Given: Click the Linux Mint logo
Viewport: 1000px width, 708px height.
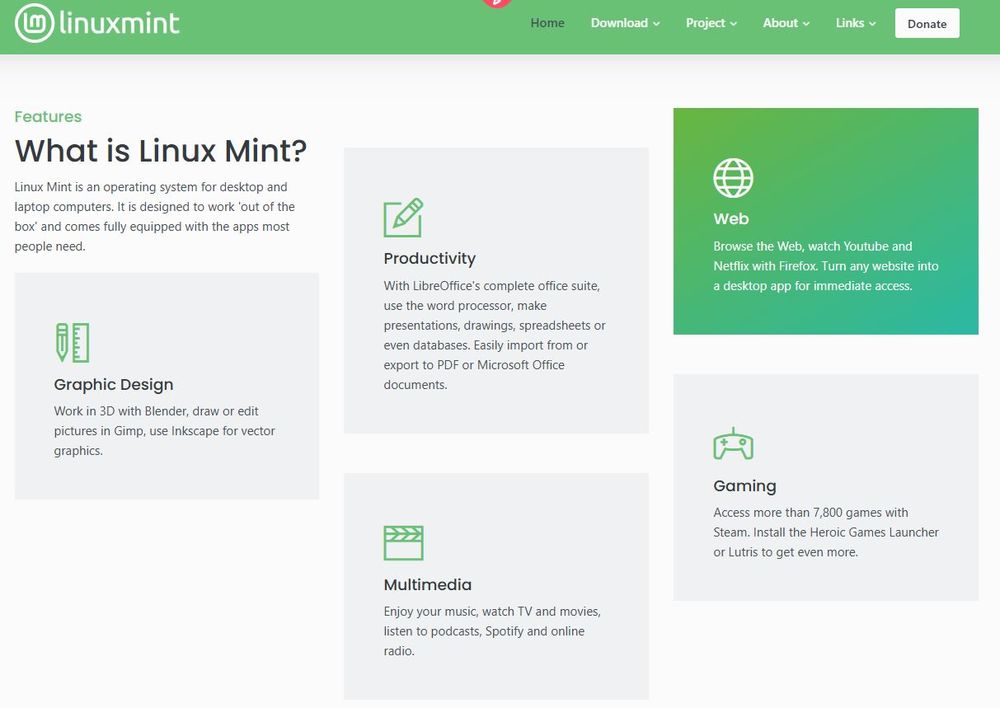Looking at the screenshot, I should [x=97, y=23].
